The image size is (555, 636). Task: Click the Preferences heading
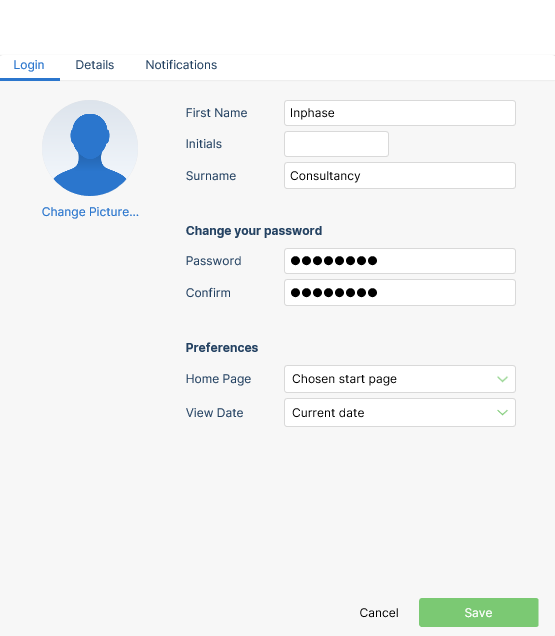222,348
